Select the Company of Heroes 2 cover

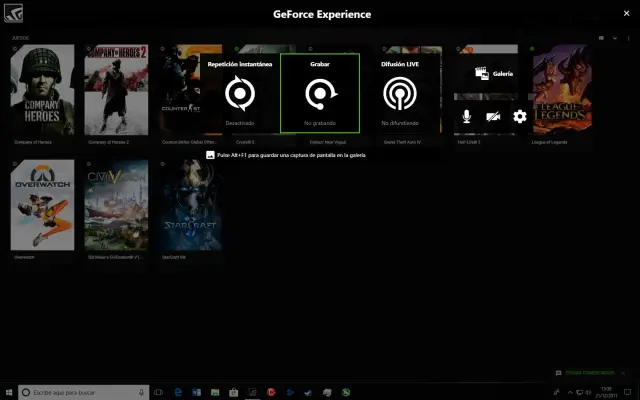[116, 90]
